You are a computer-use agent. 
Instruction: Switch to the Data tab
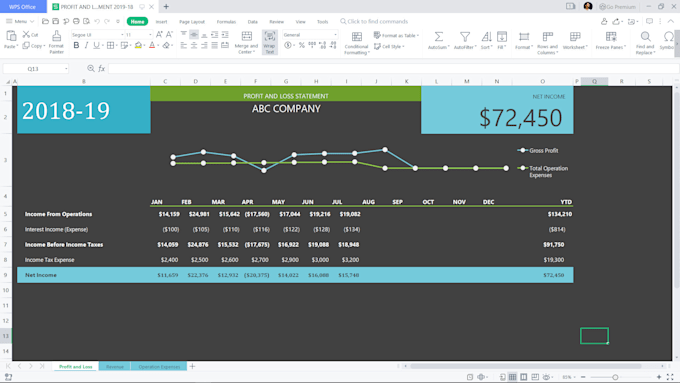(252, 22)
